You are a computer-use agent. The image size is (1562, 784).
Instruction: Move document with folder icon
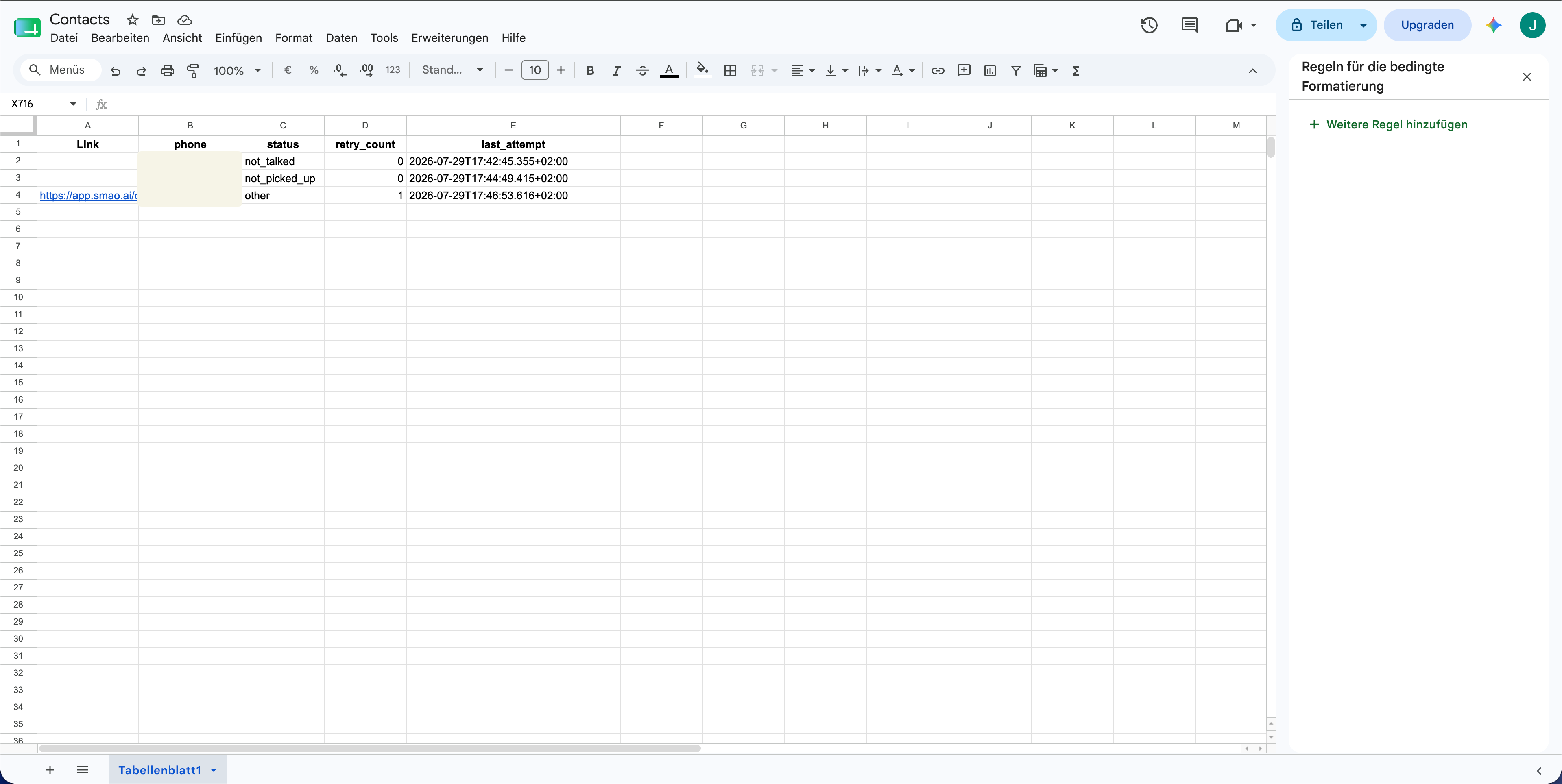(158, 20)
